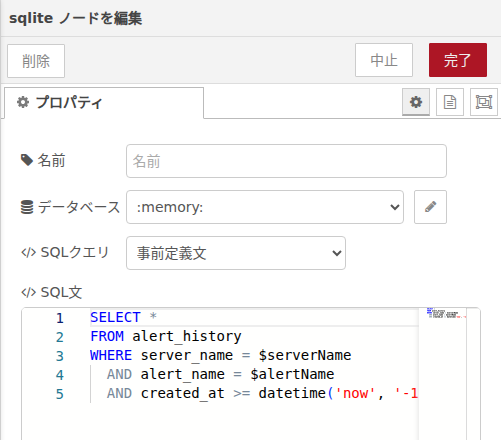Open the 事前定義文 SQL query dropdown
Viewport: 501px width, 440px height.
tap(236, 253)
